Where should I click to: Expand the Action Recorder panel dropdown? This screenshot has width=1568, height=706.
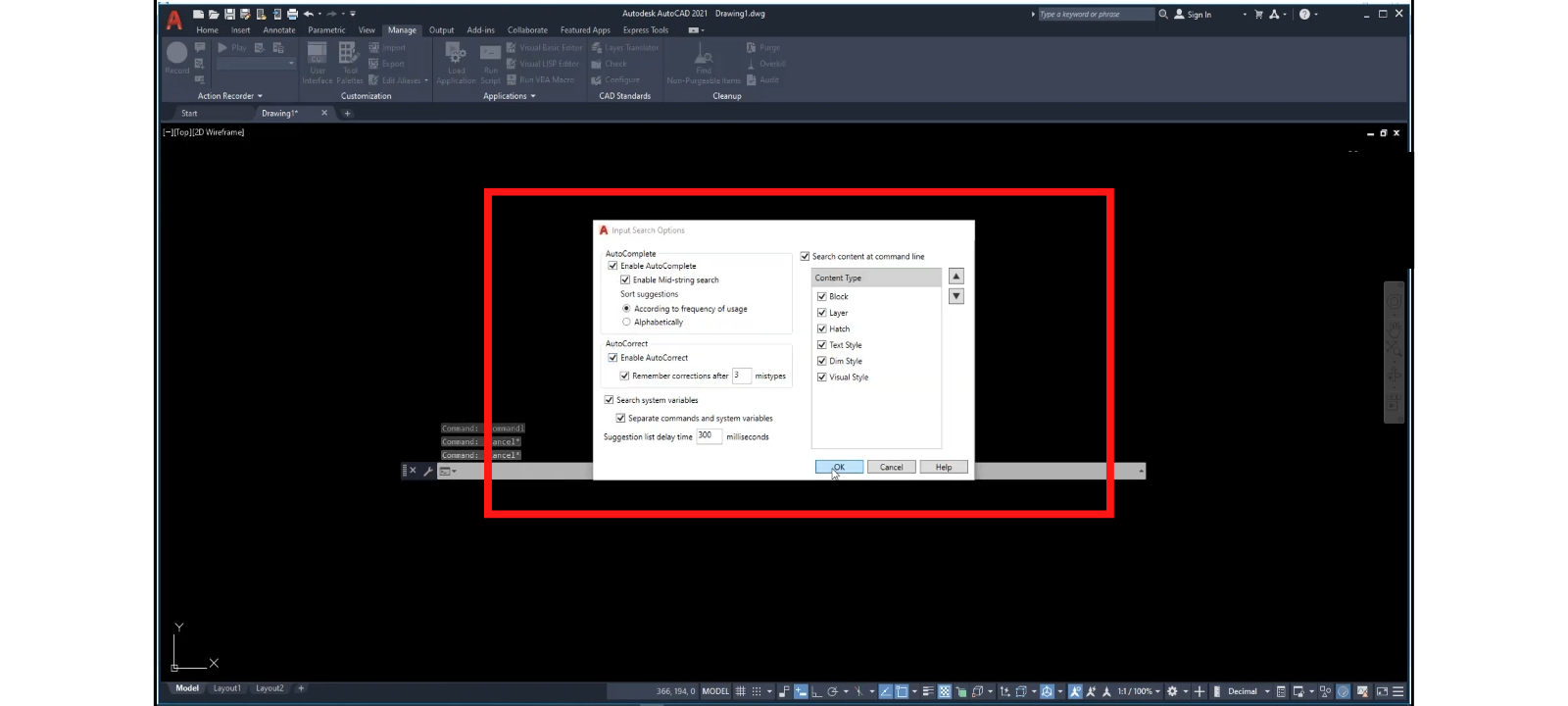click(x=260, y=96)
